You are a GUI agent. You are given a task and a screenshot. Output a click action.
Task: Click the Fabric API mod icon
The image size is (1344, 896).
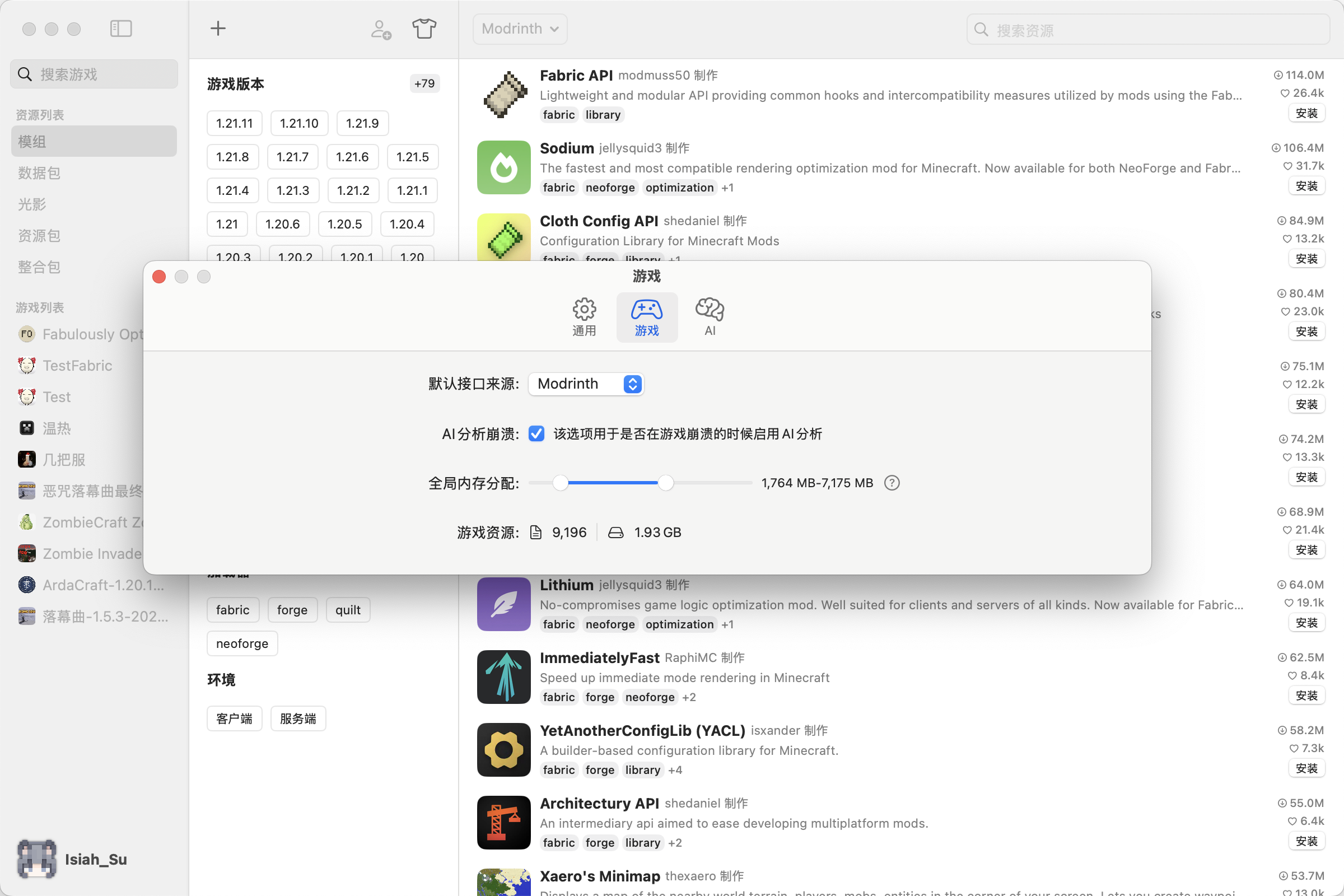(503, 95)
